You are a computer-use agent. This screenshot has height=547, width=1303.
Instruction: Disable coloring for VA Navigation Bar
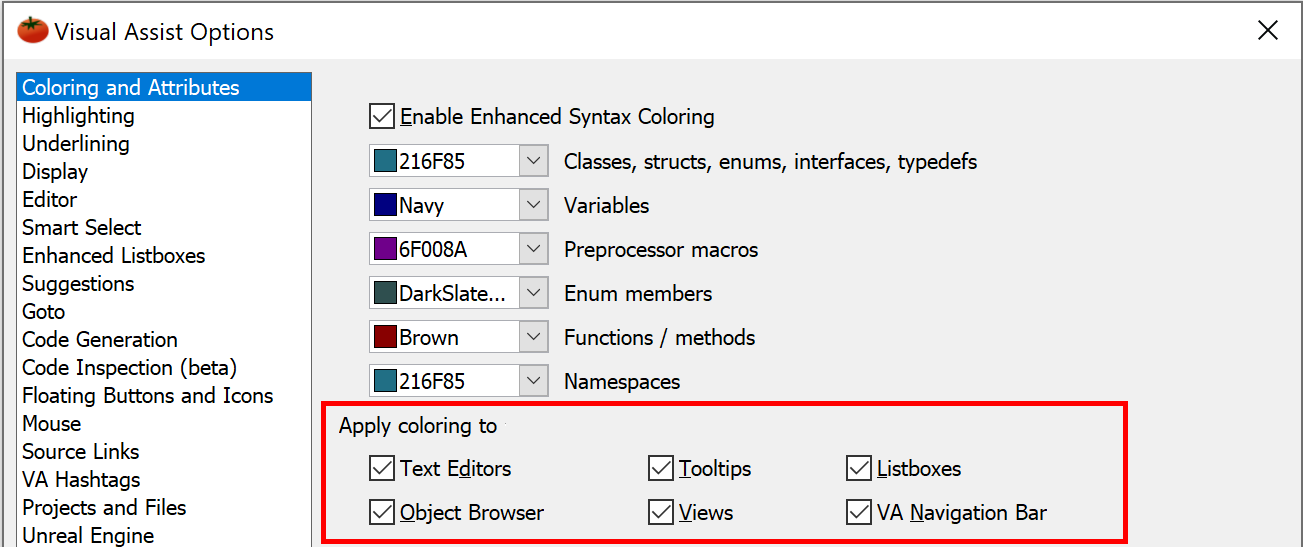pos(859,512)
